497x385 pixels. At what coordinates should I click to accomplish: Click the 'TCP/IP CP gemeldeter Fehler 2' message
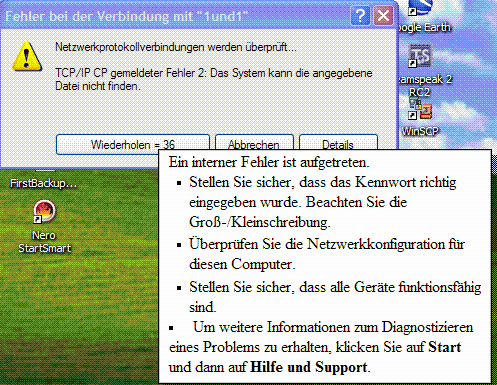click(x=214, y=79)
